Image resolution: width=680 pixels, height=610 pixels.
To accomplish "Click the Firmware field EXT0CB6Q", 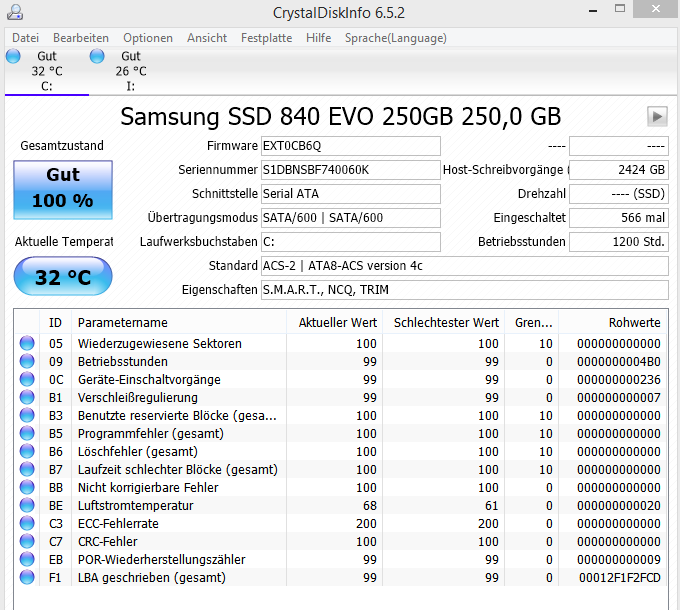I will 351,146.
